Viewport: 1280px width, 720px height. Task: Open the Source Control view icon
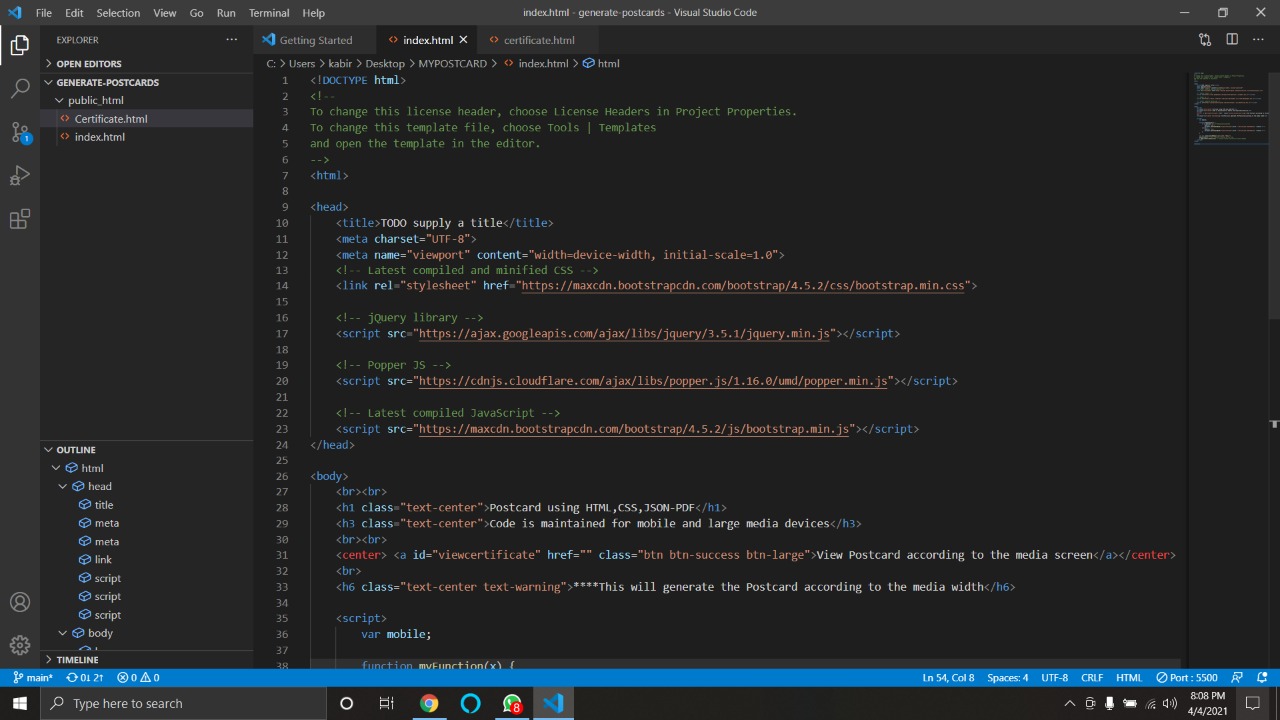pyautogui.click(x=20, y=132)
